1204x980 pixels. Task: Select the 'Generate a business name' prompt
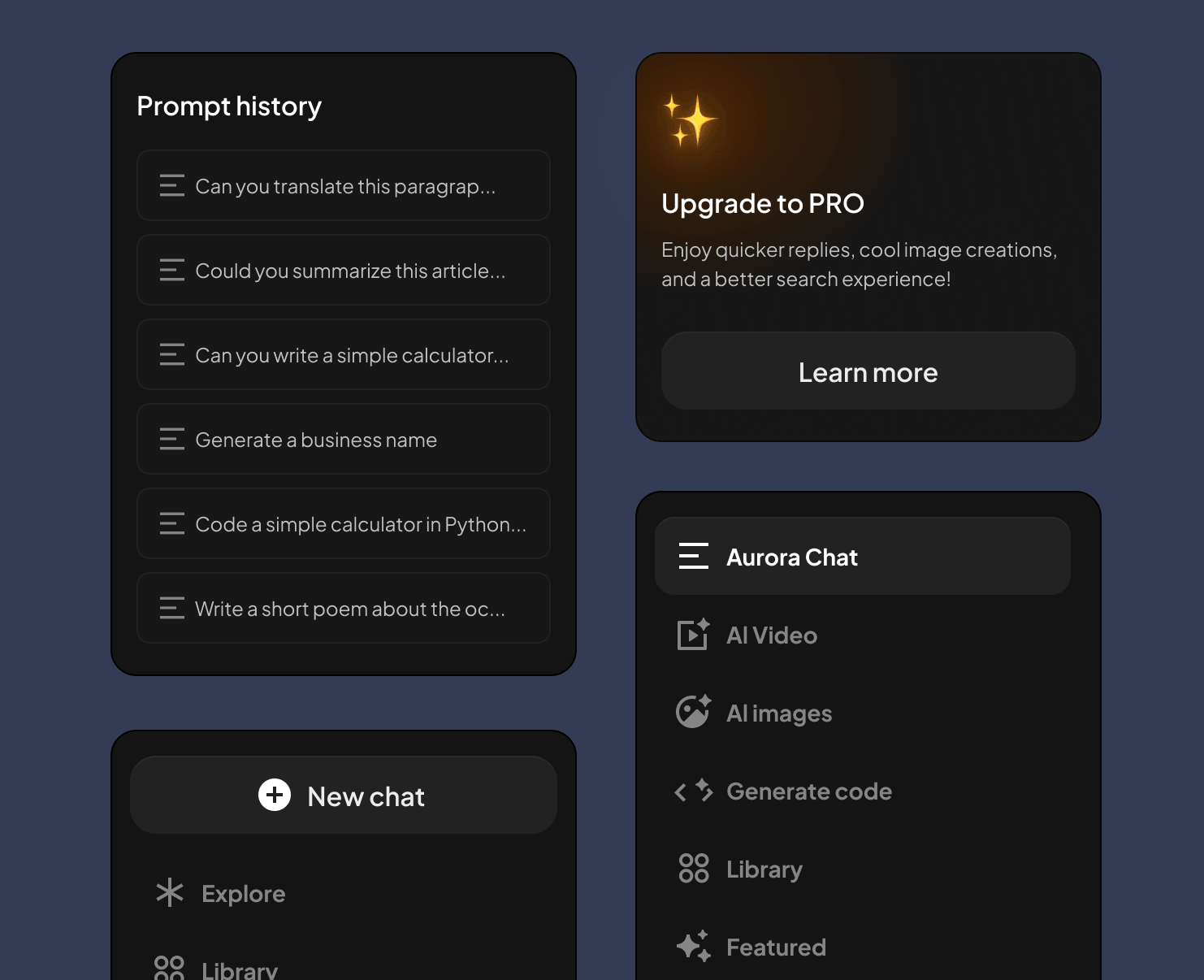click(343, 439)
